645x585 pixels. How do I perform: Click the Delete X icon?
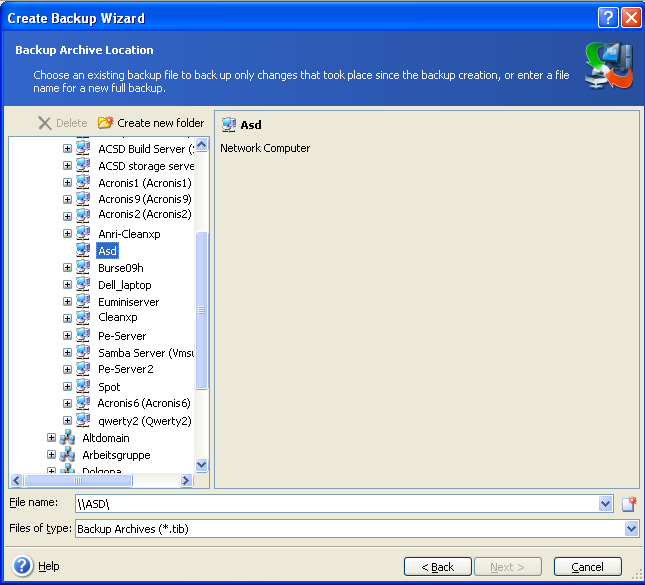click(x=44, y=123)
